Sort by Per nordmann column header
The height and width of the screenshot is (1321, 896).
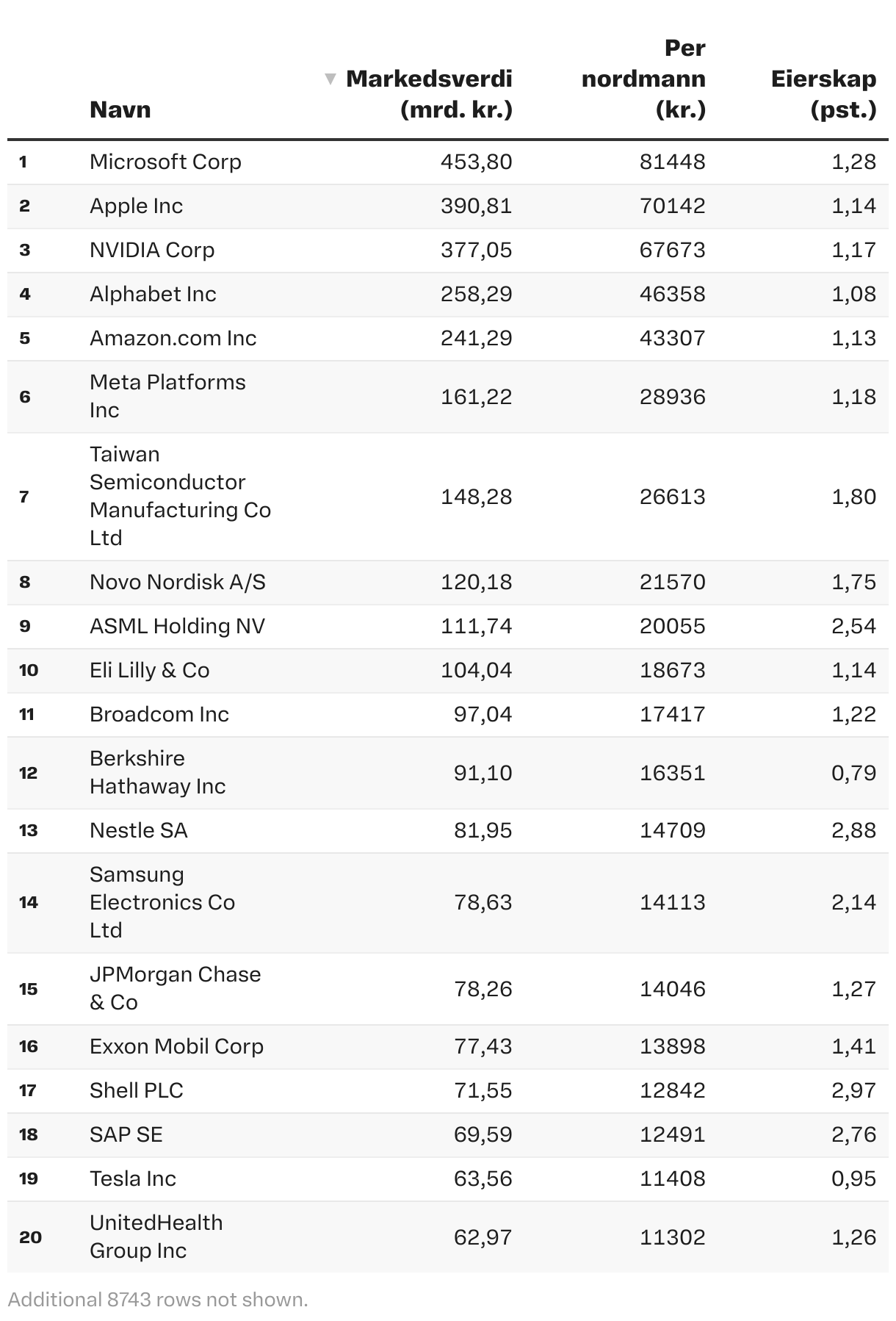pos(643,79)
